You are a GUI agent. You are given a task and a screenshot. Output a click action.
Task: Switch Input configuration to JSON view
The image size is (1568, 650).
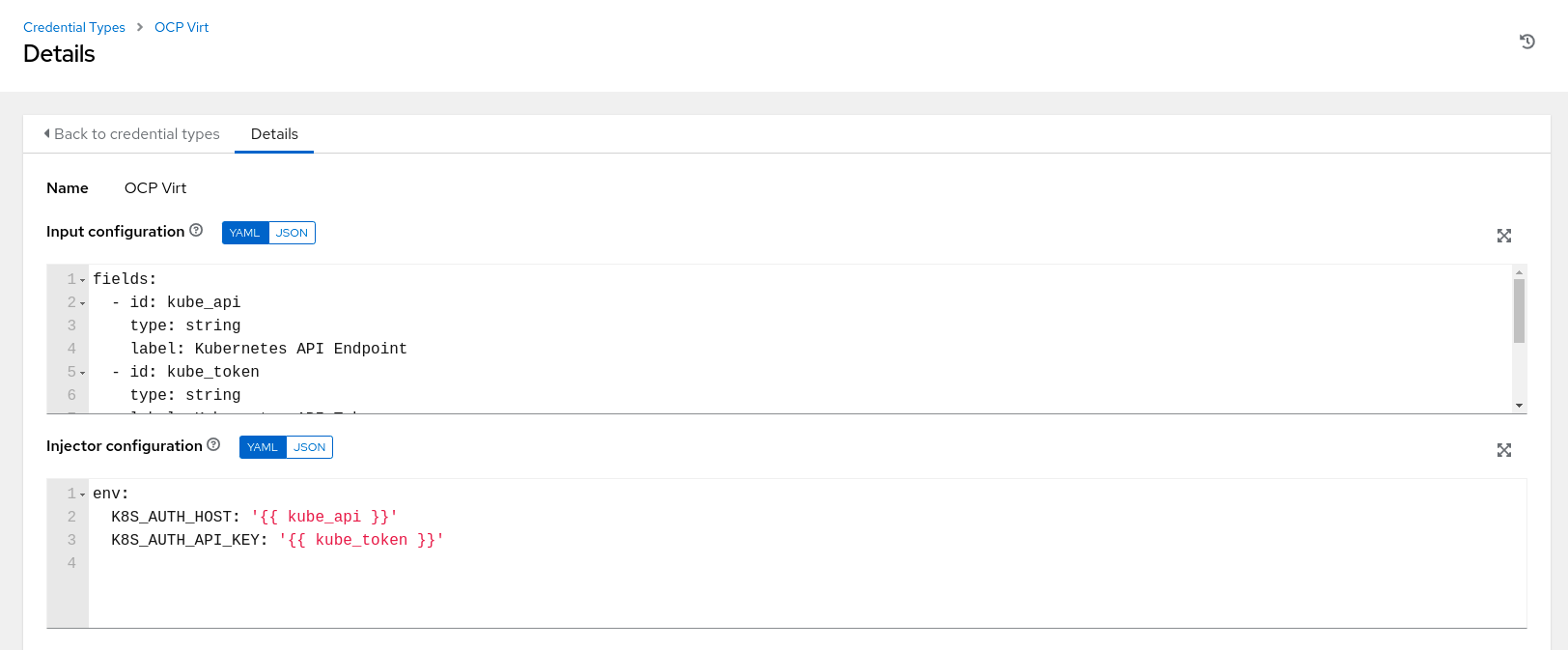click(x=292, y=233)
